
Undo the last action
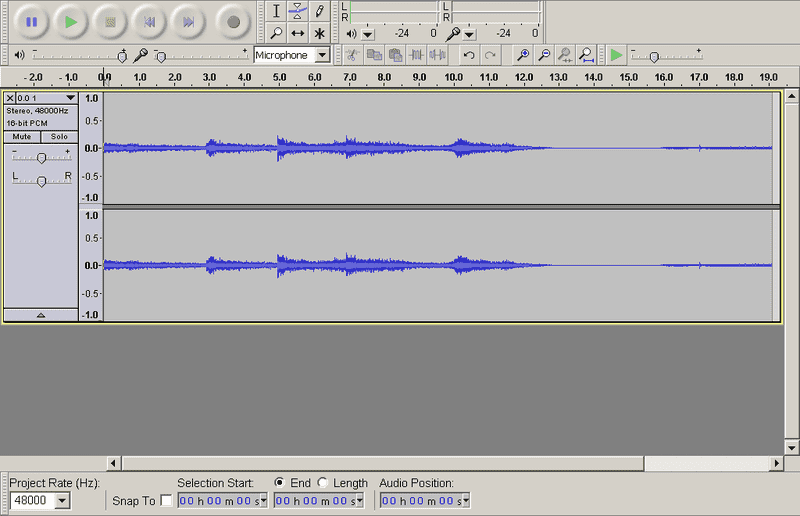click(469, 55)
